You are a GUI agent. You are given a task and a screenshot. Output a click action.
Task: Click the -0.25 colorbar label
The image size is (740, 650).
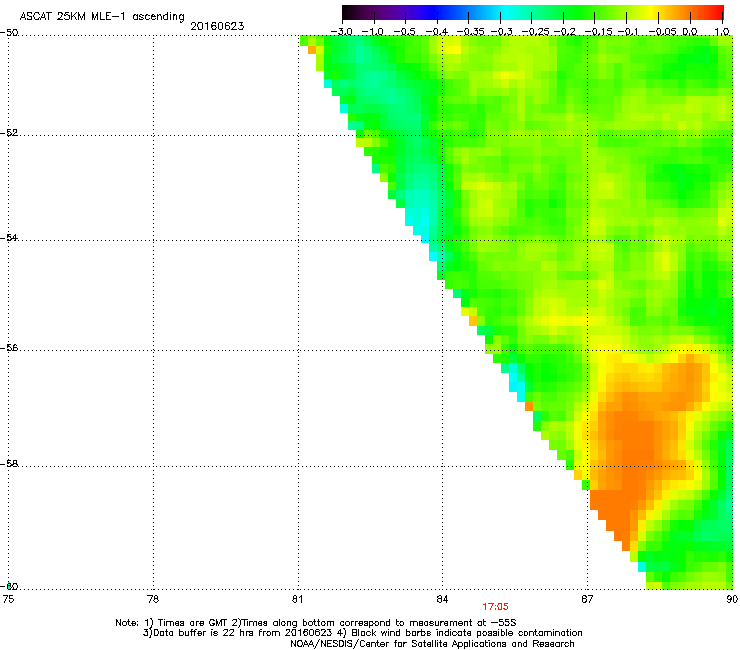535,32
